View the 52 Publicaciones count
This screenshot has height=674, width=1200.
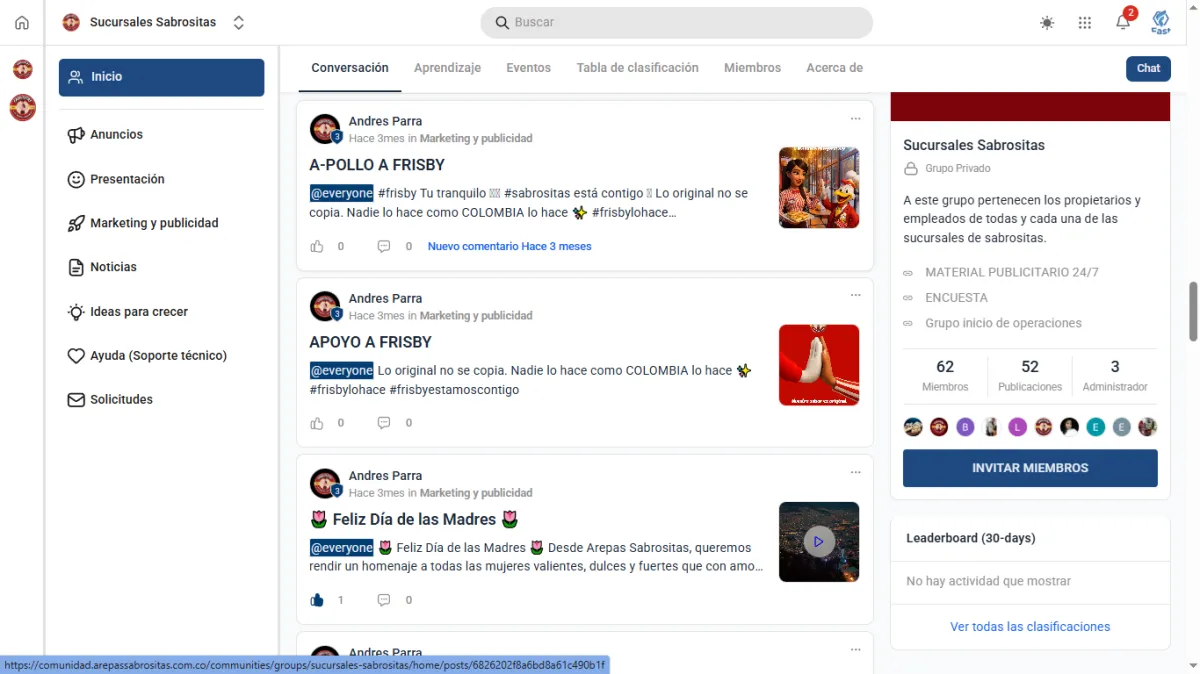click(x=1030, y=376)
